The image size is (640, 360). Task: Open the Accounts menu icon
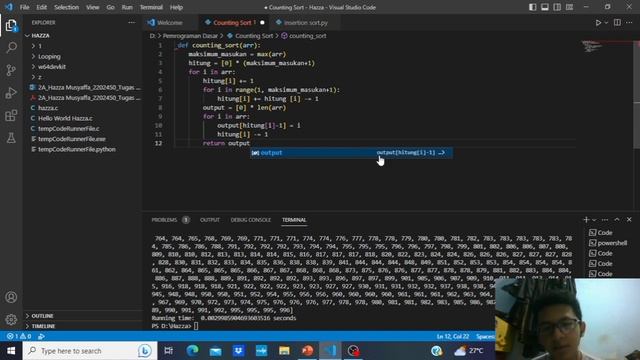[x=11, y=297]
